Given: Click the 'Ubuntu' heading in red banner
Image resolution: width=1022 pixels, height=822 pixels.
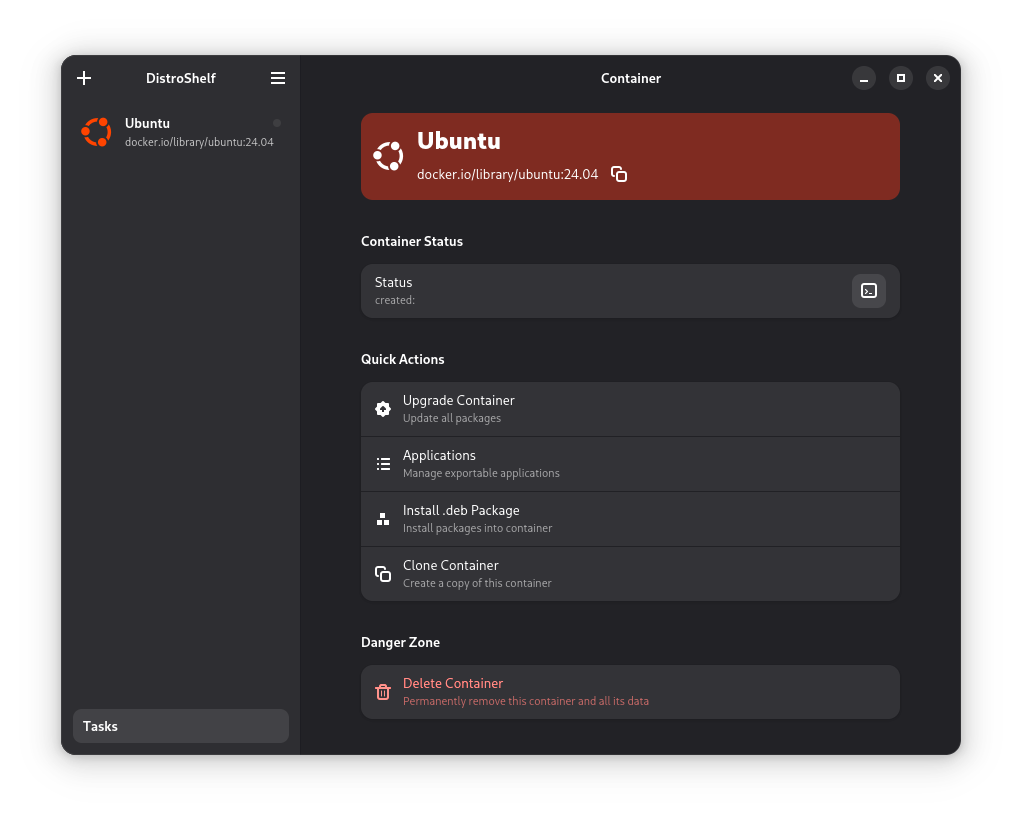Looking at the screenshot, I should tap(459, 141).
